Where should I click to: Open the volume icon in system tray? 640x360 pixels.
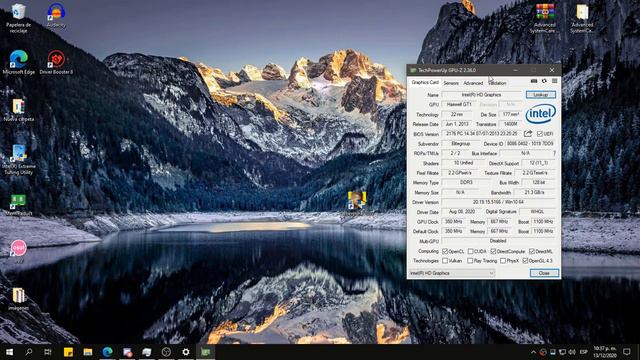[x=572, y=352]
